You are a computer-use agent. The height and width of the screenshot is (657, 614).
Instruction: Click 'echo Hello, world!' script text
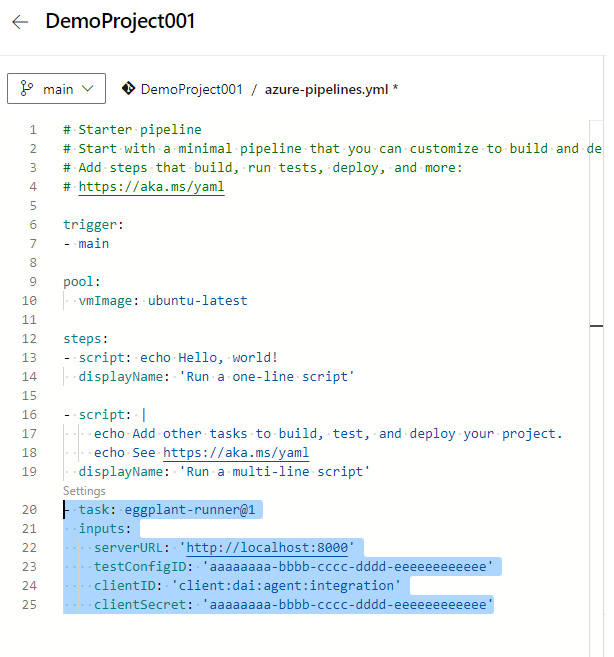pyautogui.click(x=209, y=357)
